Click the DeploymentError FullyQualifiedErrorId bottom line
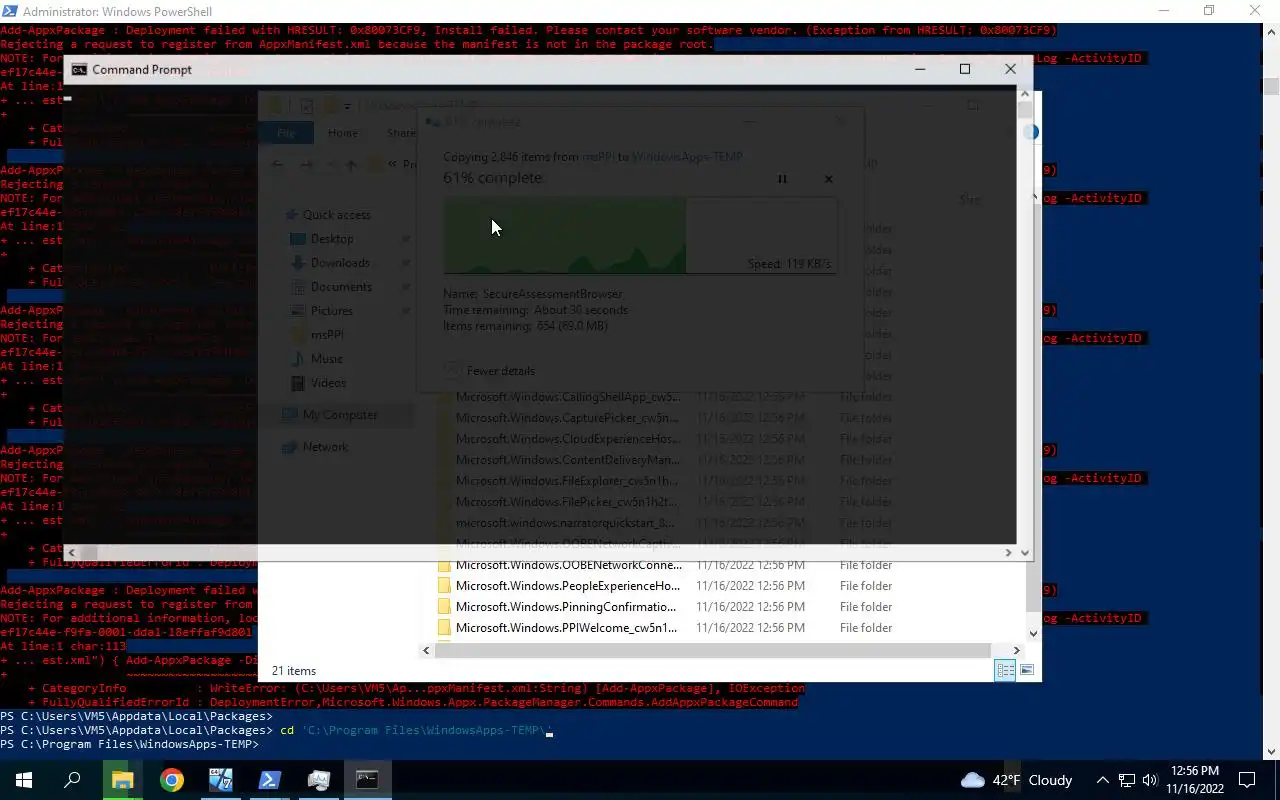1280x800 pixels. (412, 703)
